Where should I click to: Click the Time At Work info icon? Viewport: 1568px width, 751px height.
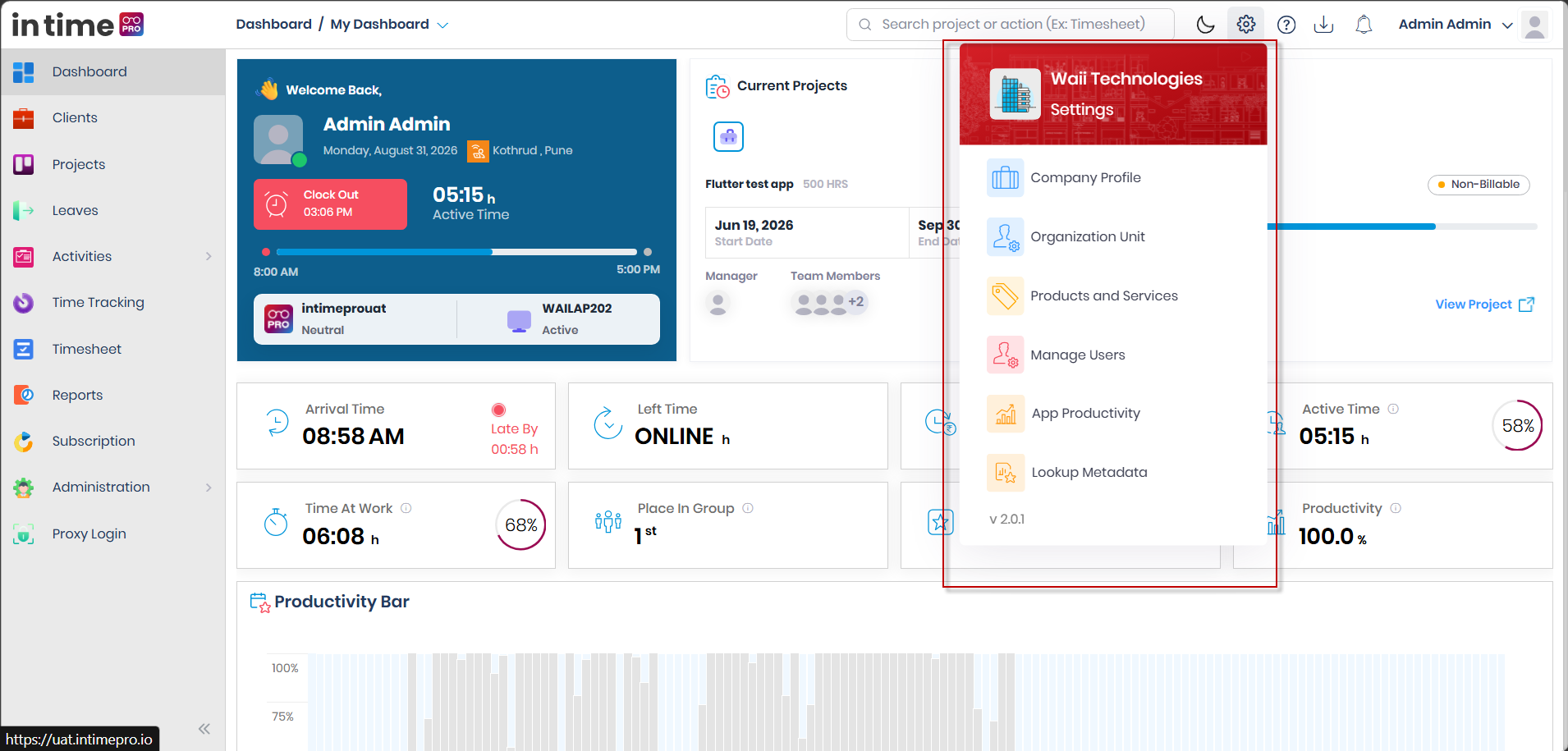[x=406, y=508]
